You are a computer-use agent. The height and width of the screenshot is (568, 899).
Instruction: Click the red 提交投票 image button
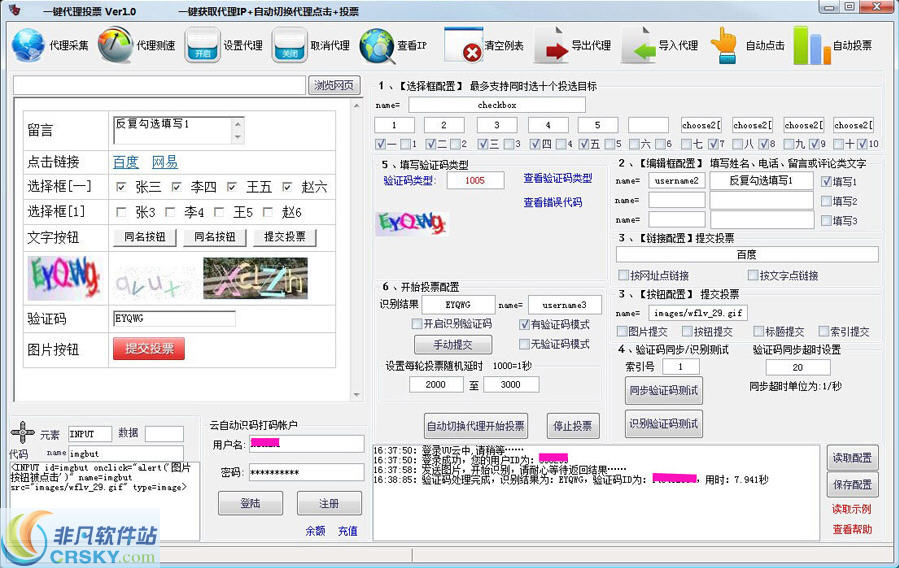[149, 348]
